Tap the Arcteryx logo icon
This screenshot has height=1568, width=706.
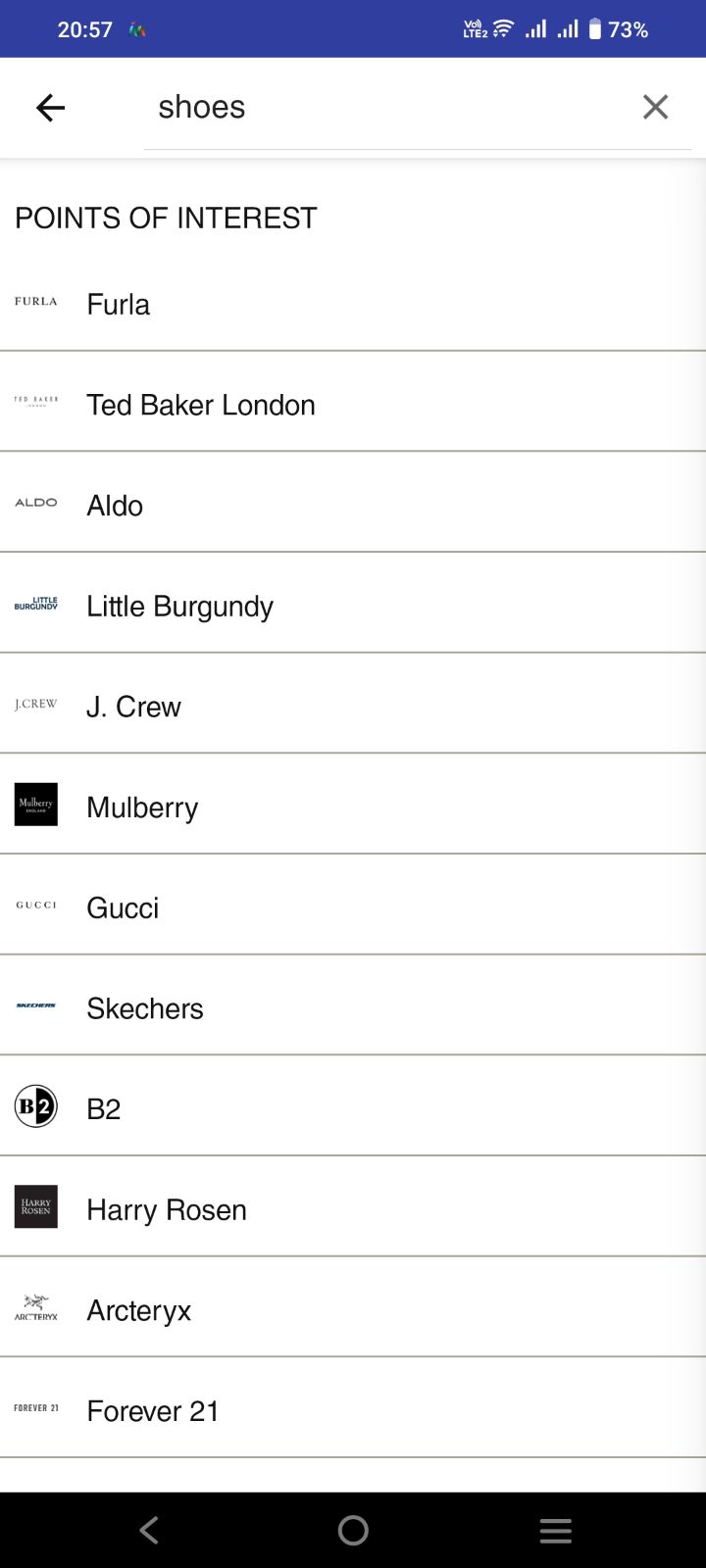[x=36, y=1307]
